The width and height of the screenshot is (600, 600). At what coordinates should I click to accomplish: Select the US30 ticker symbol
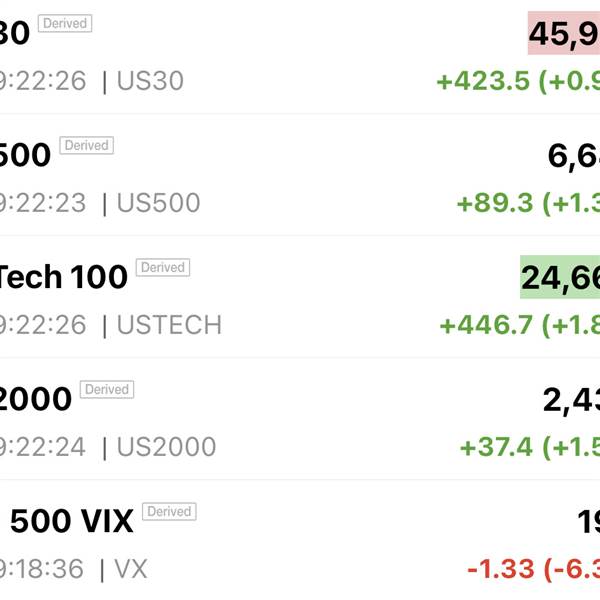click(x=151, y=81)
